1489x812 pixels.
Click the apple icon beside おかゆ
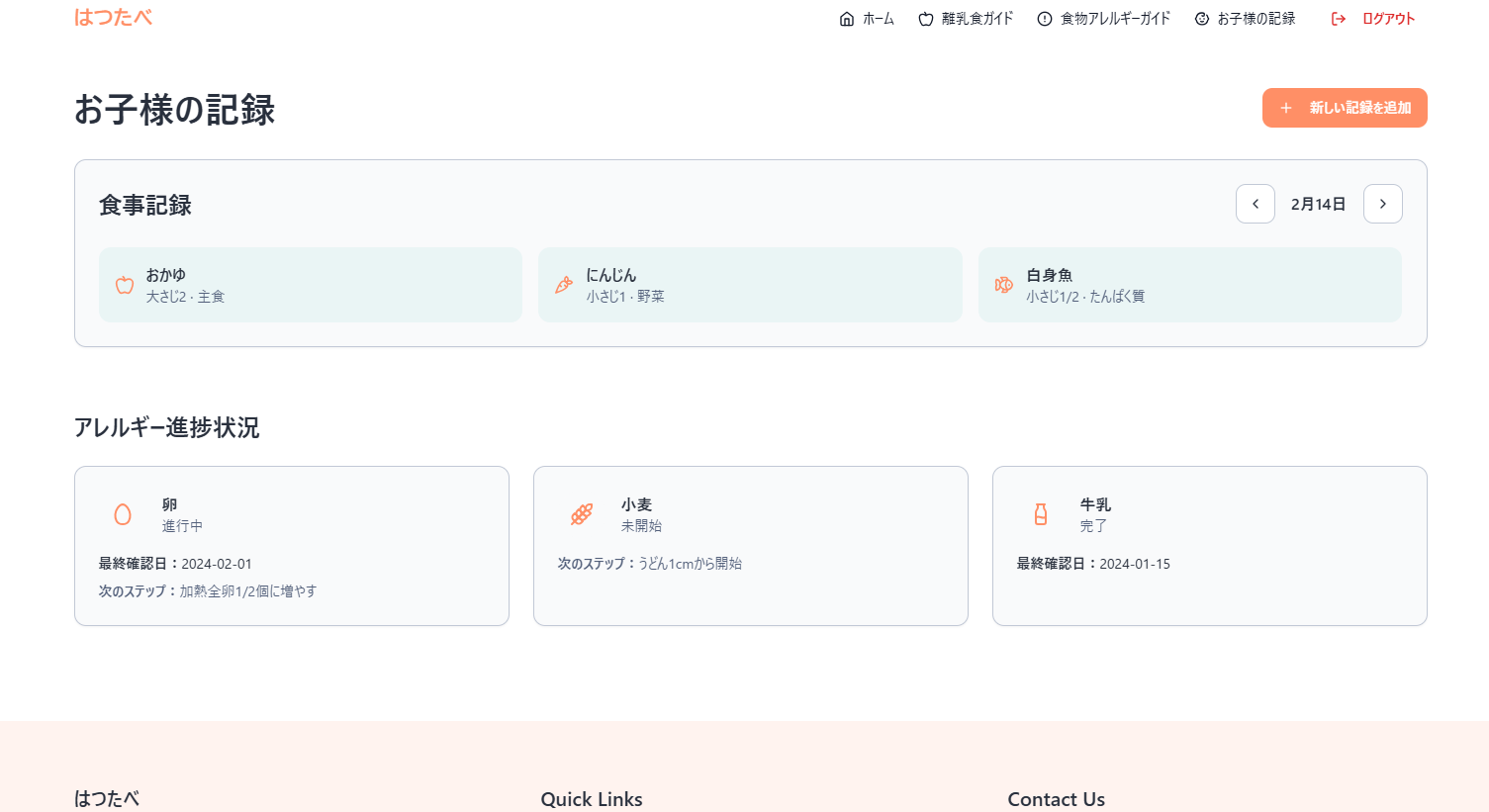pyautogui.click(x=125, y=285)
